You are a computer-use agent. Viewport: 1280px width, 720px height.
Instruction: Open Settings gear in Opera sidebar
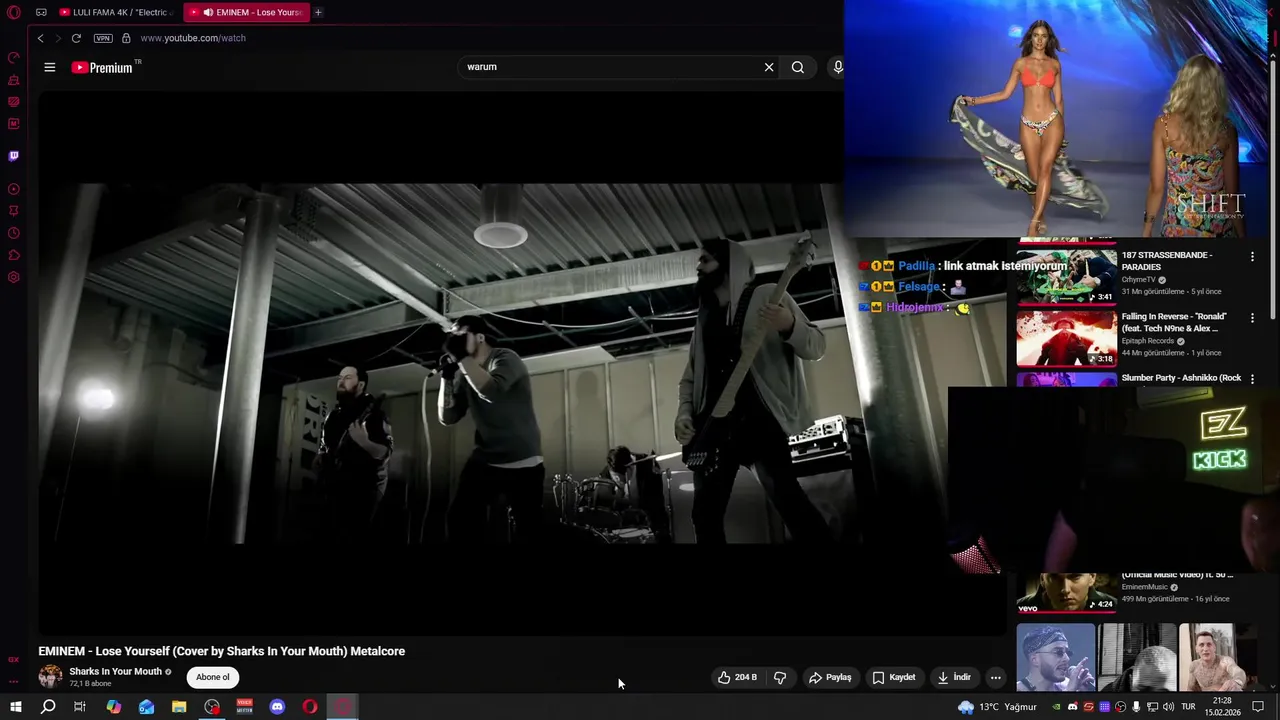pyautogui.click(x=14, y=277)
